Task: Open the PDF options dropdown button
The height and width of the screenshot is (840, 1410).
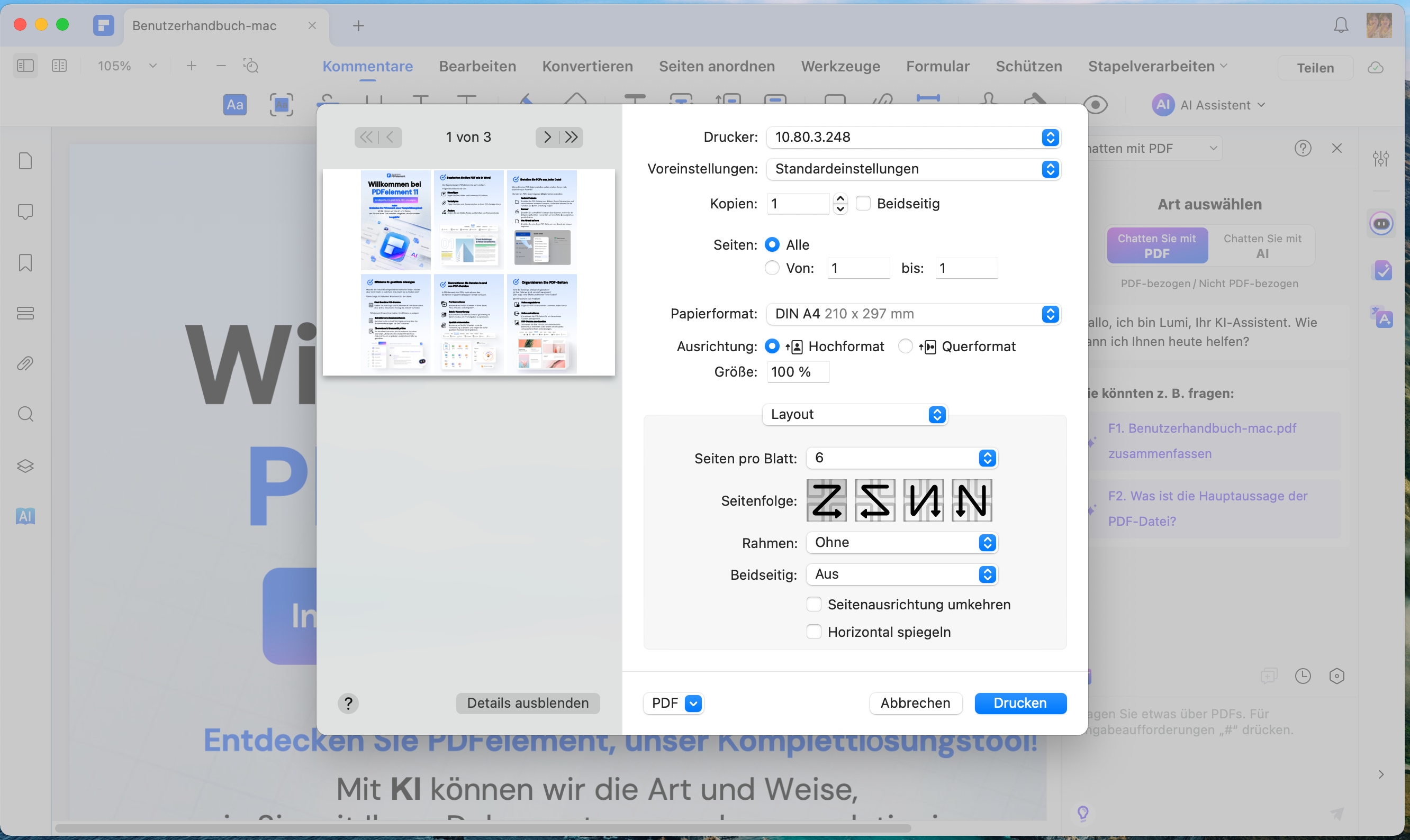Action: click(x=673, y=704)
